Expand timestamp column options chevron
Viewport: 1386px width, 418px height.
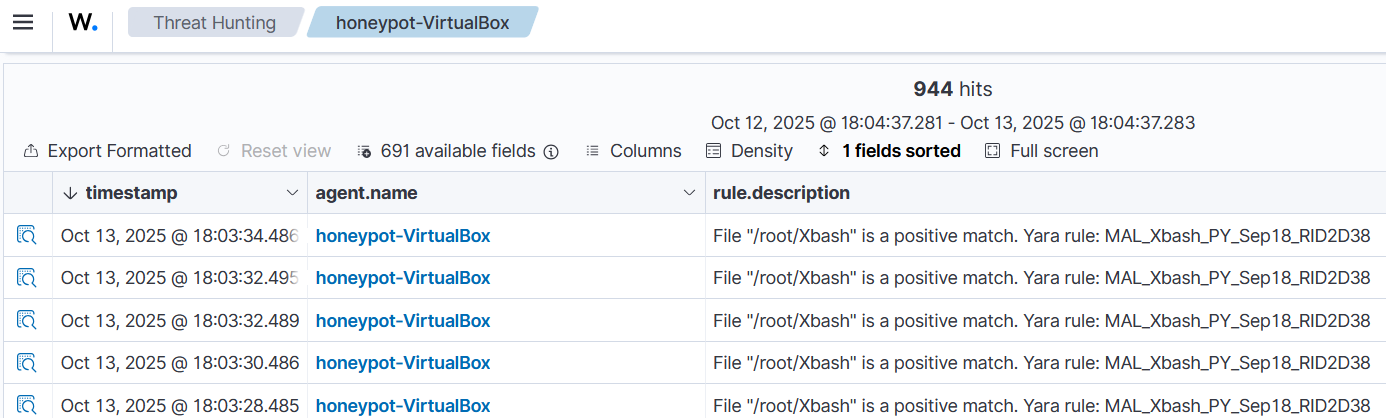(x=292, y=192)
